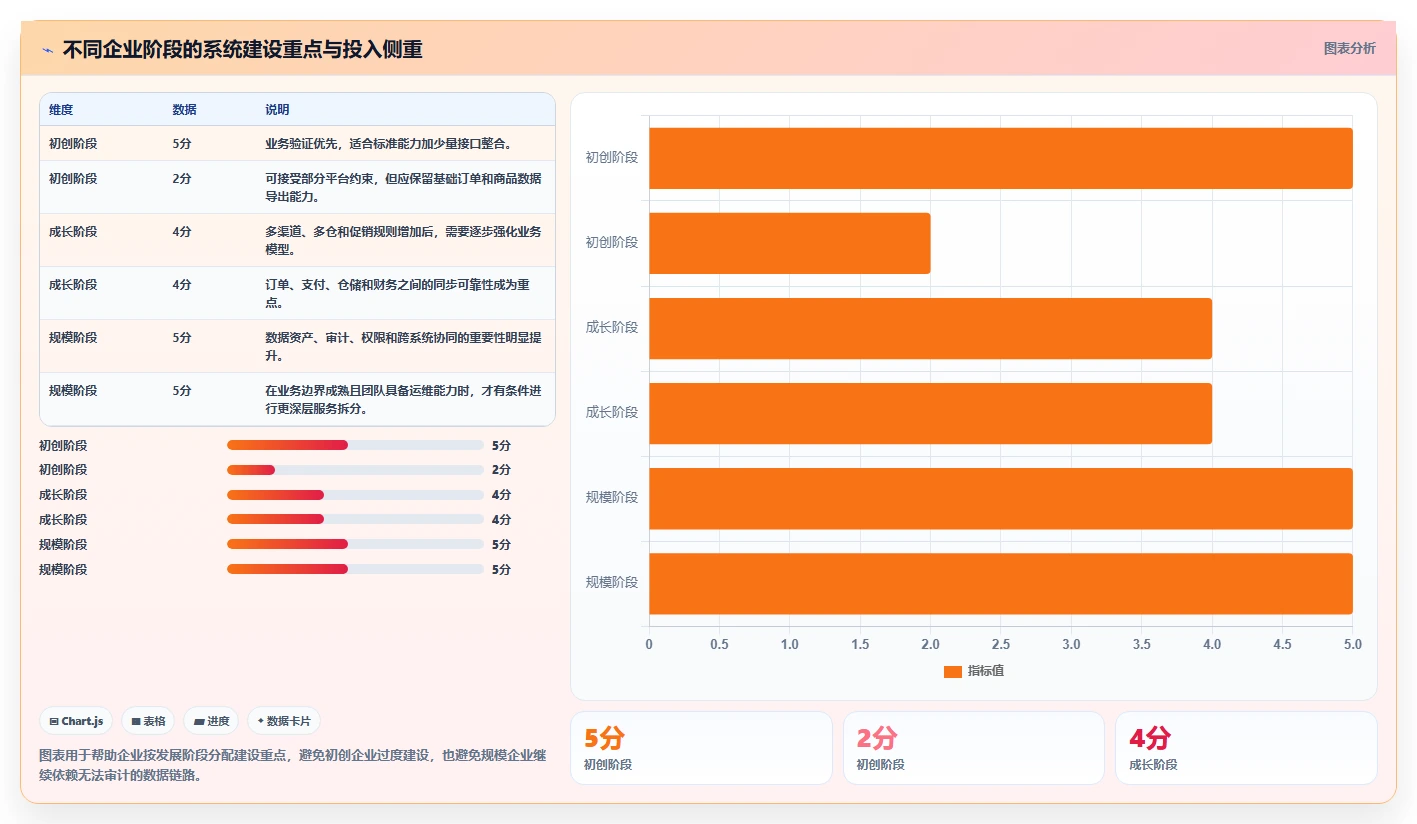The width and height of the screenshot is (1417, 824).
Task: Click the 3.0 tick on the x-axis
Action: [1071, 644]
